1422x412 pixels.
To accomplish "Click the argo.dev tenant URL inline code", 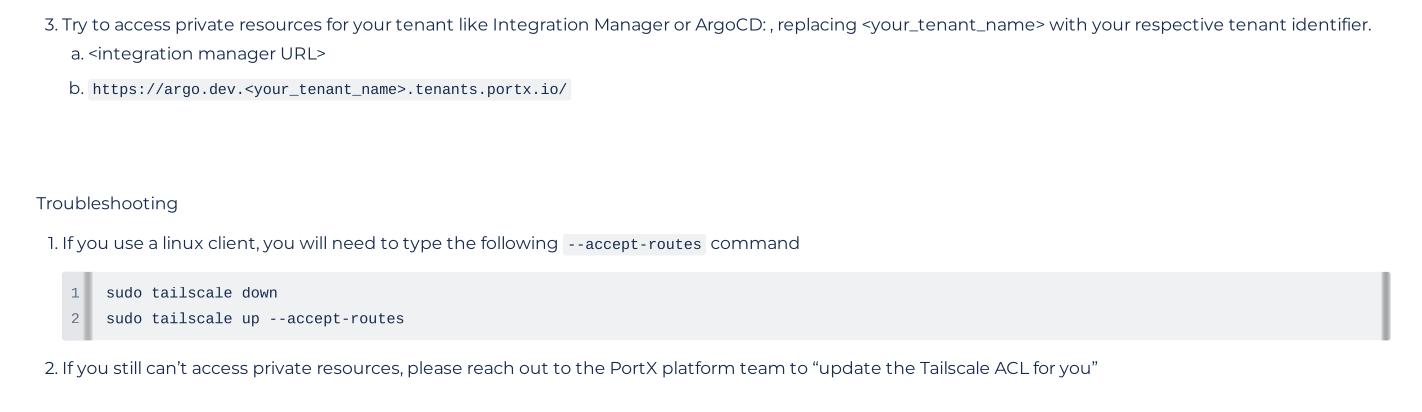I will tap(330, 89).
